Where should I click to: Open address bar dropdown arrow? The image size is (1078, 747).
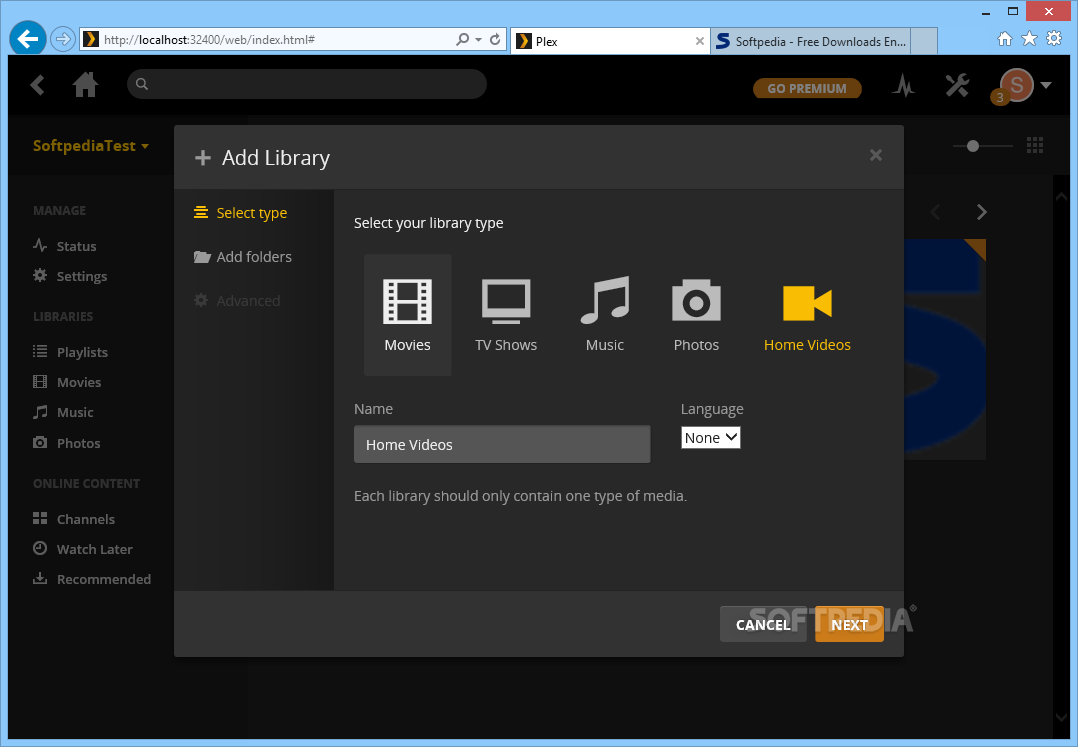pos(478,40)
